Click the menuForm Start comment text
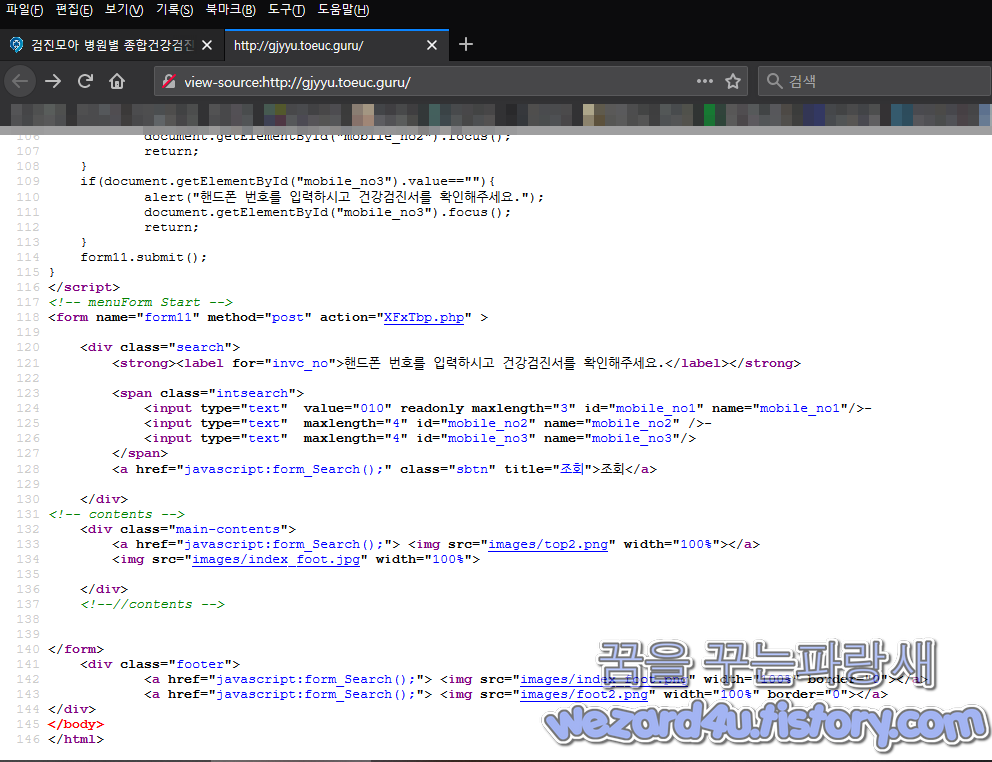Viewport: 992px width, 762px height. click(140, 302)
